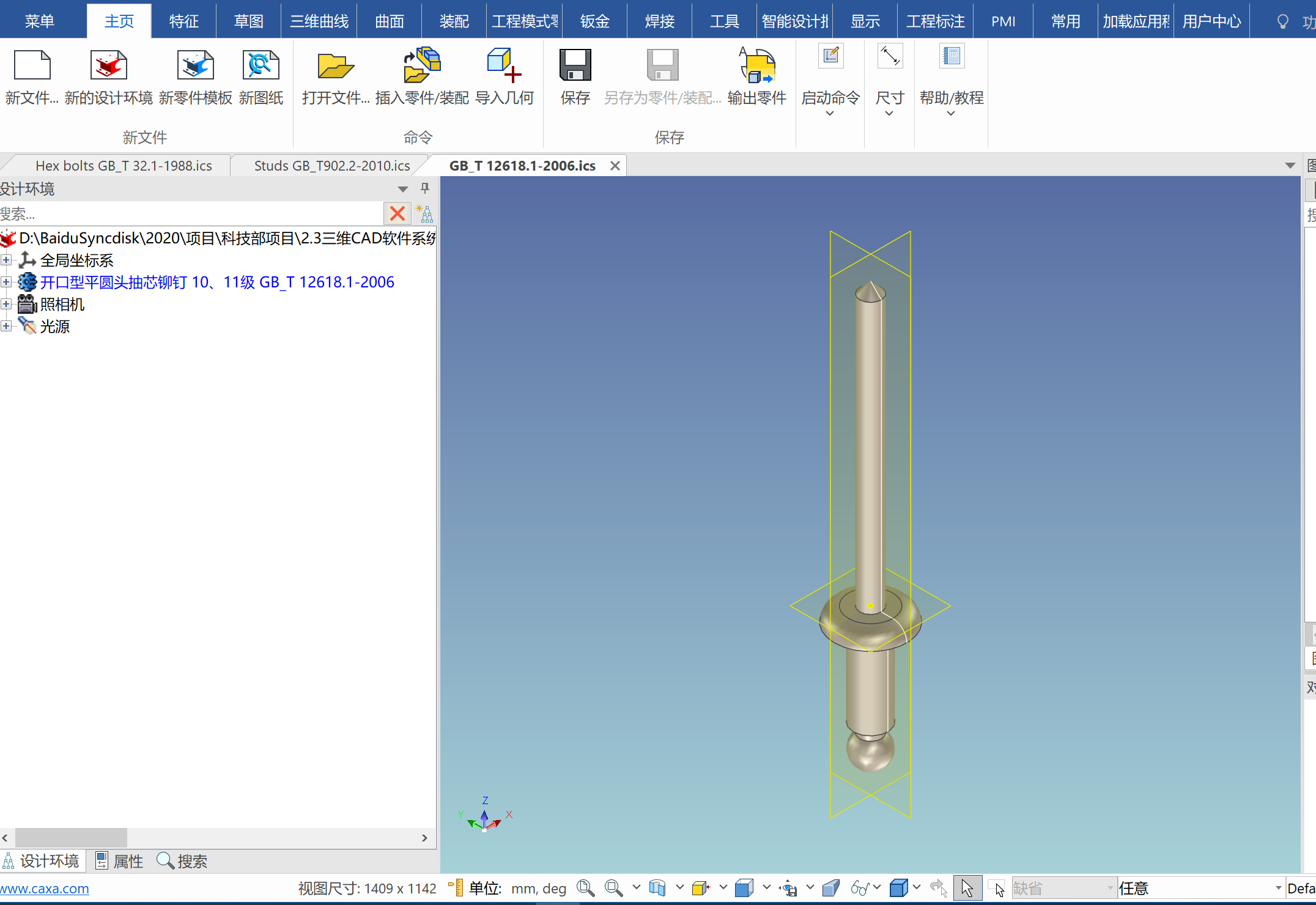
Task: Click the Save floppy disk icon
Action: pos(575,66)
